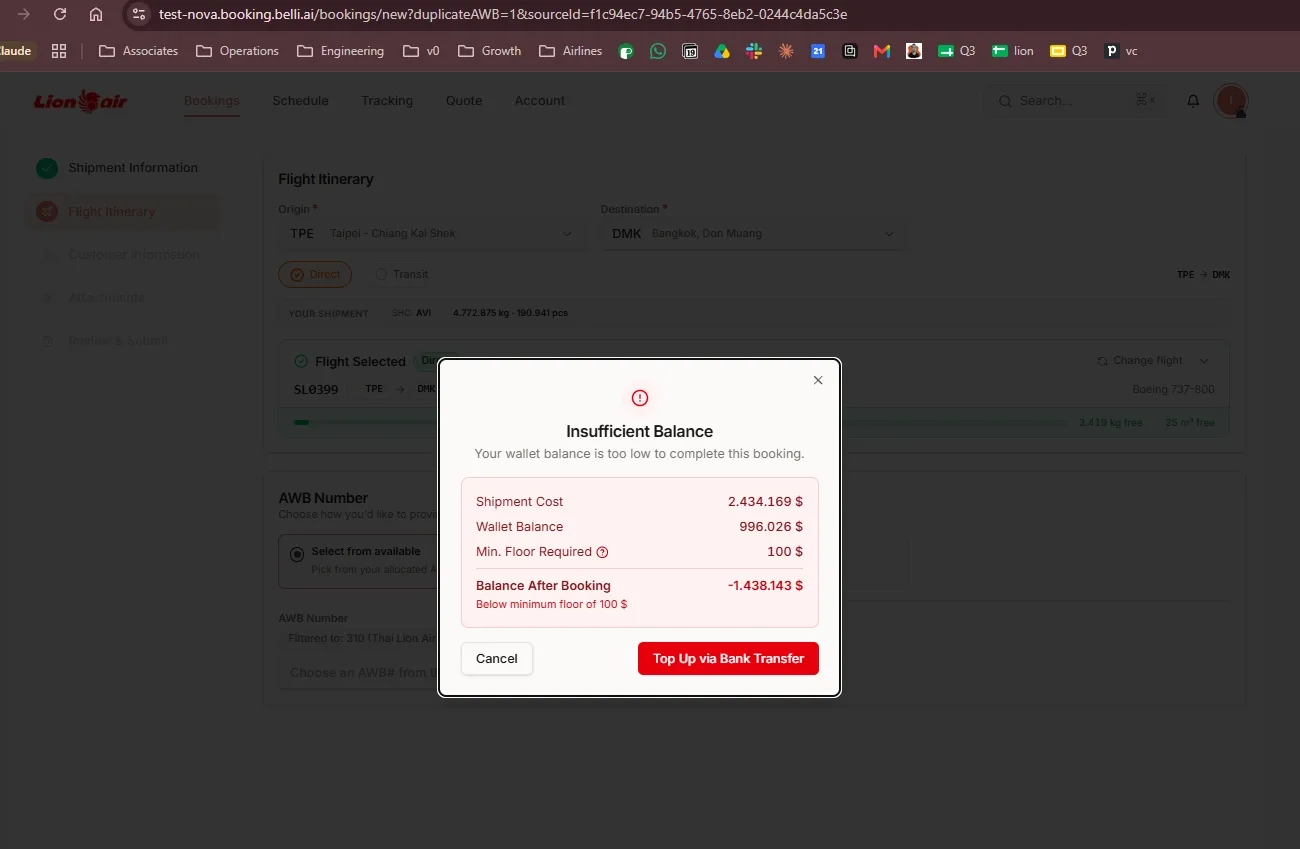1300x849 pixels.
Task: Open the Tracking tab
Action: click(x=387, y=101)
